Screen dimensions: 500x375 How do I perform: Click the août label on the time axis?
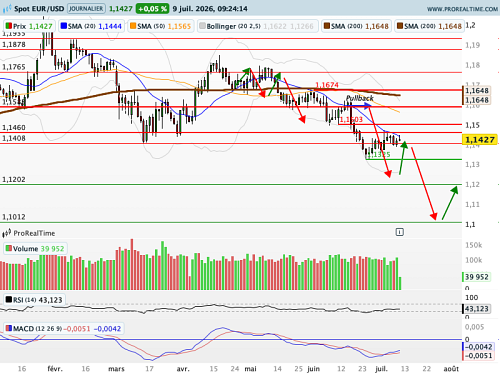coord(451,369)
